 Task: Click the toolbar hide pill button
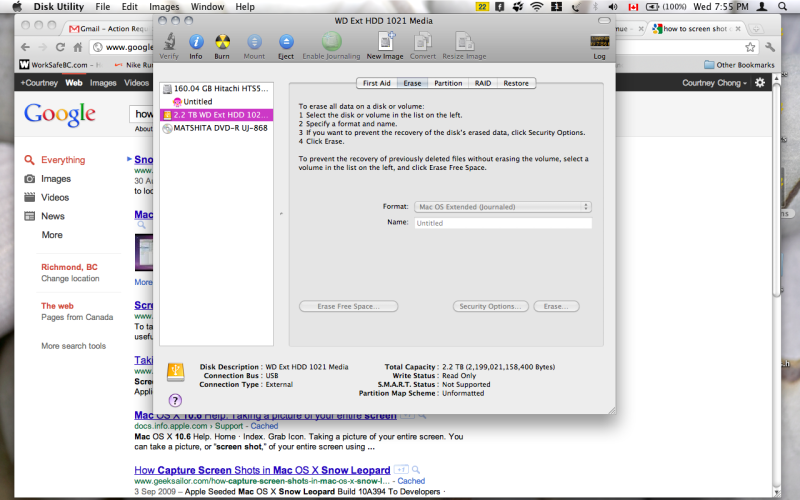click(604, 20)
